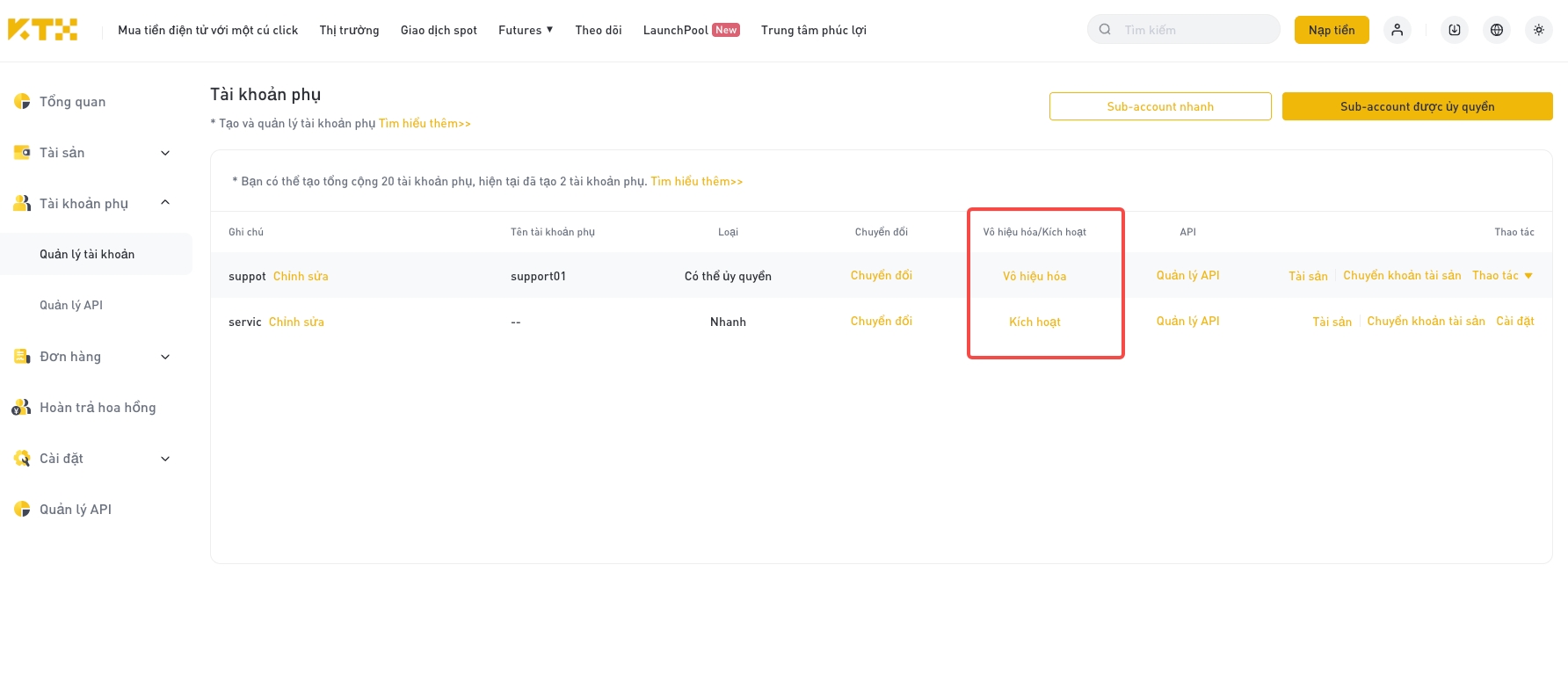1568x688 pixels.
Task: Toggle the light/dark theme icon
Action: 1539,30
